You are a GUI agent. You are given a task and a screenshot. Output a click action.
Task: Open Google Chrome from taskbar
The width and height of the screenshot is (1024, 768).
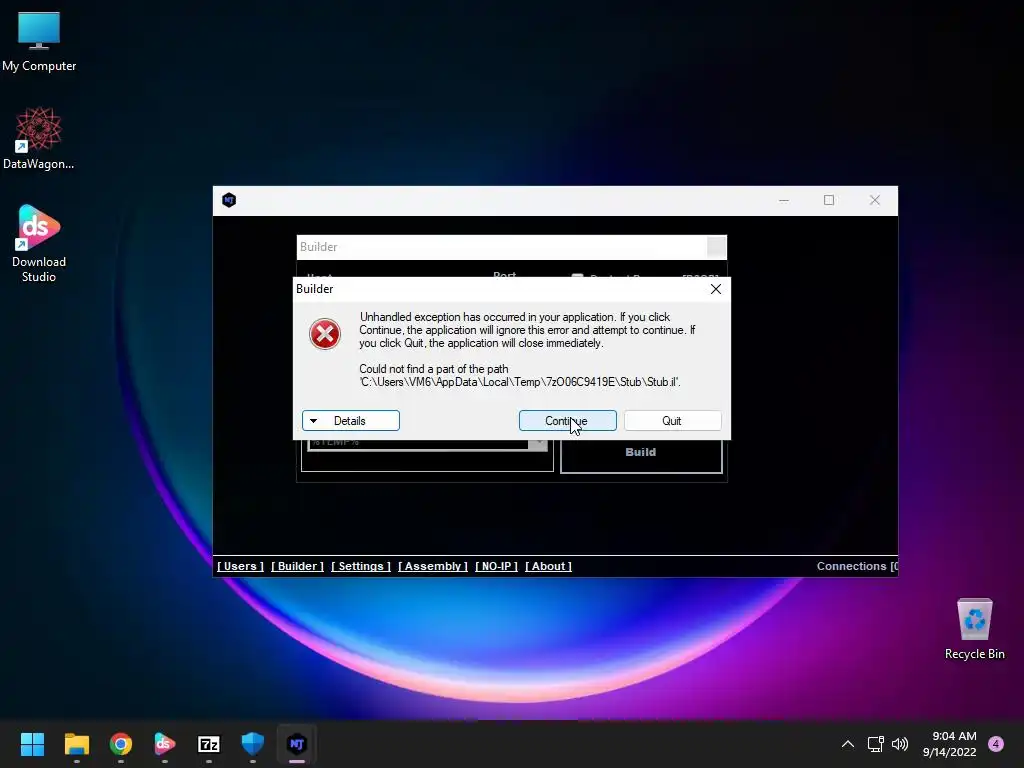(x=121, y=744)
